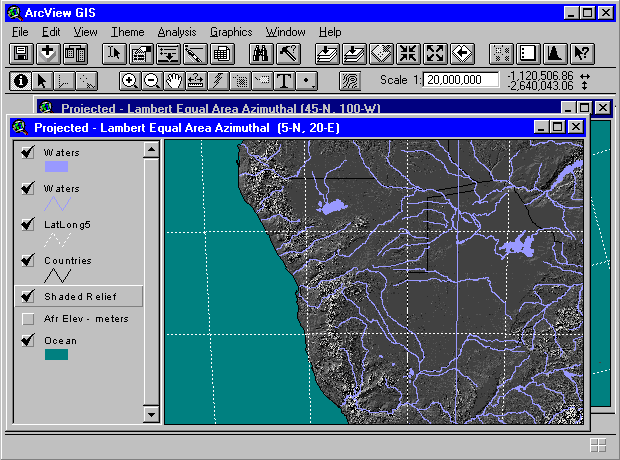Select the Measure ruler tool
This screenshot has height=460, width=620.
pos(196,81)
